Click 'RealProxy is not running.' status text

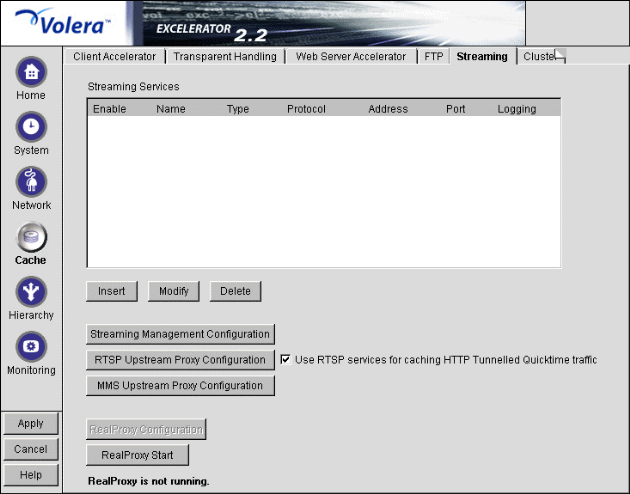pyautogui.click(x=149, y=481)
